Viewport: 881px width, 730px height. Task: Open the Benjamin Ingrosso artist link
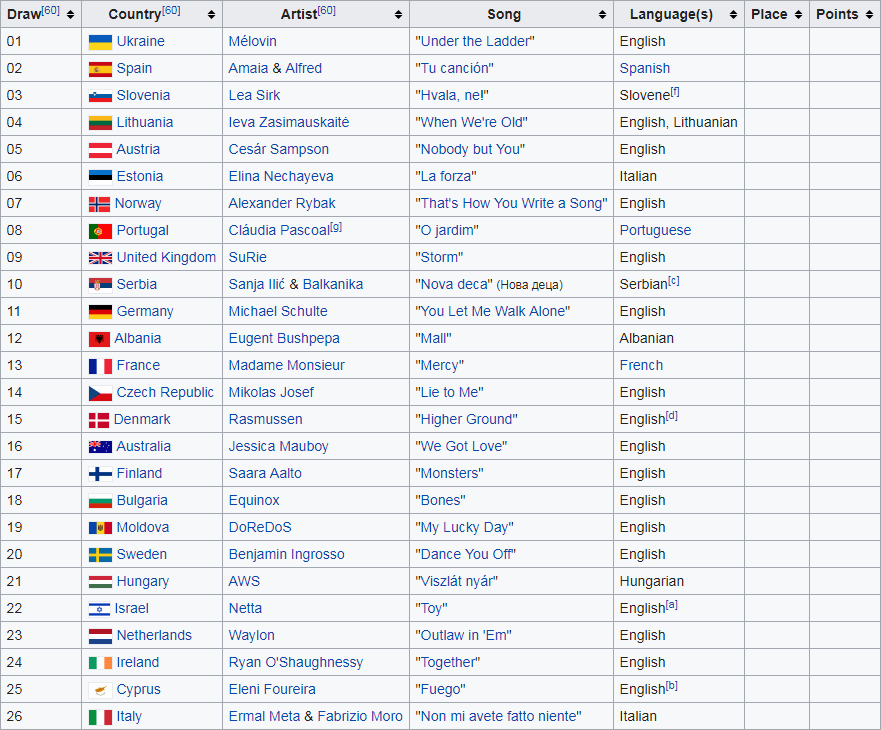pos(287,554)
